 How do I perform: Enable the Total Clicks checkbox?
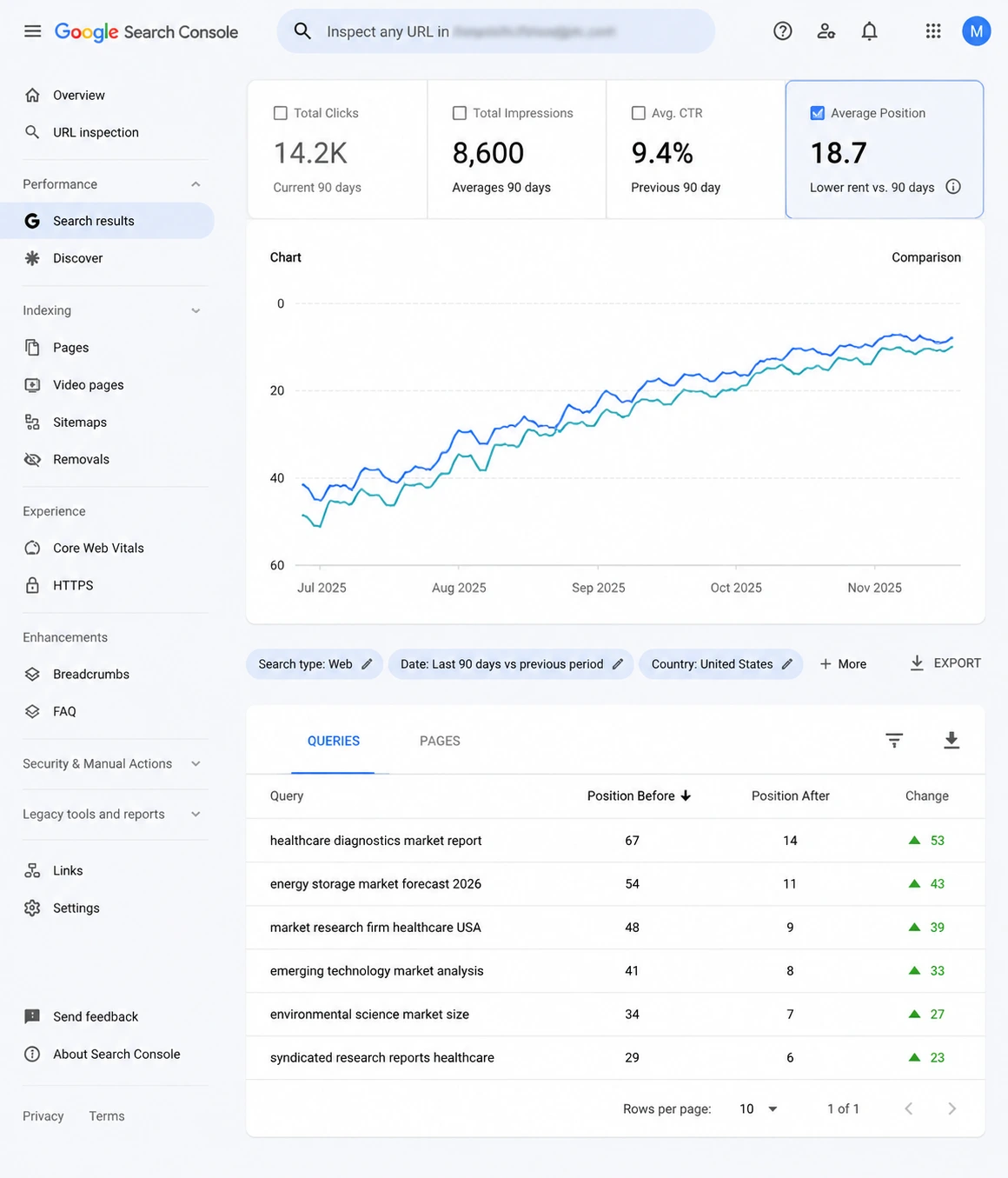pos(281,113)
